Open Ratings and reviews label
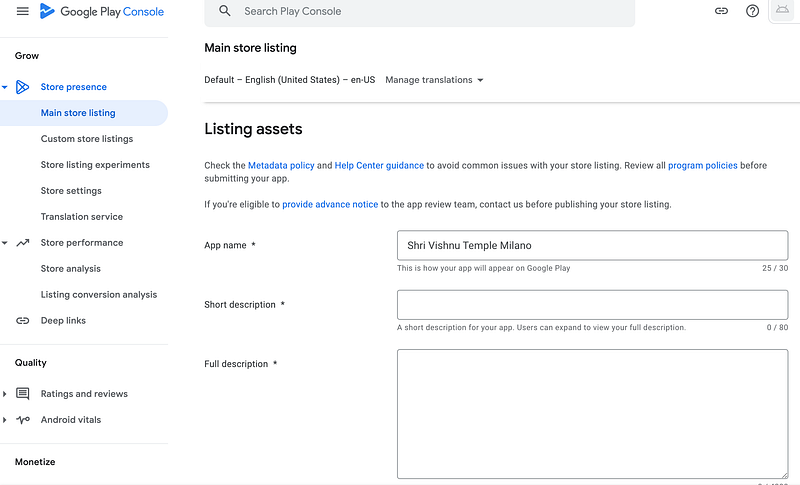 (84, 394)
